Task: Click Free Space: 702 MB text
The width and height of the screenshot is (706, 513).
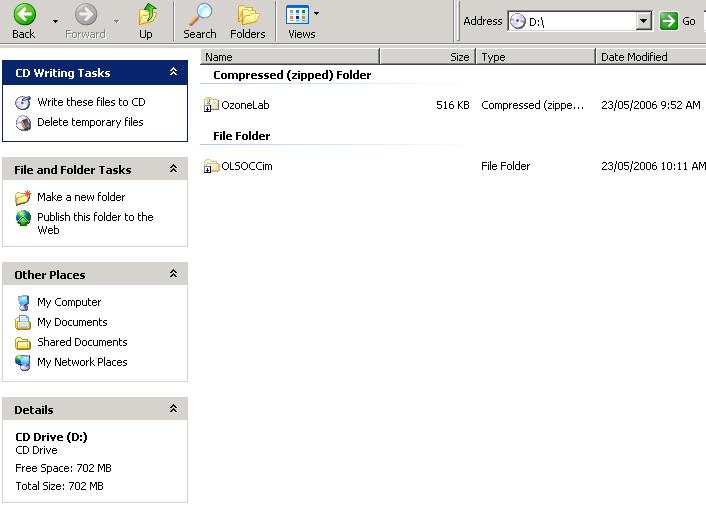Action: (63, 468)
